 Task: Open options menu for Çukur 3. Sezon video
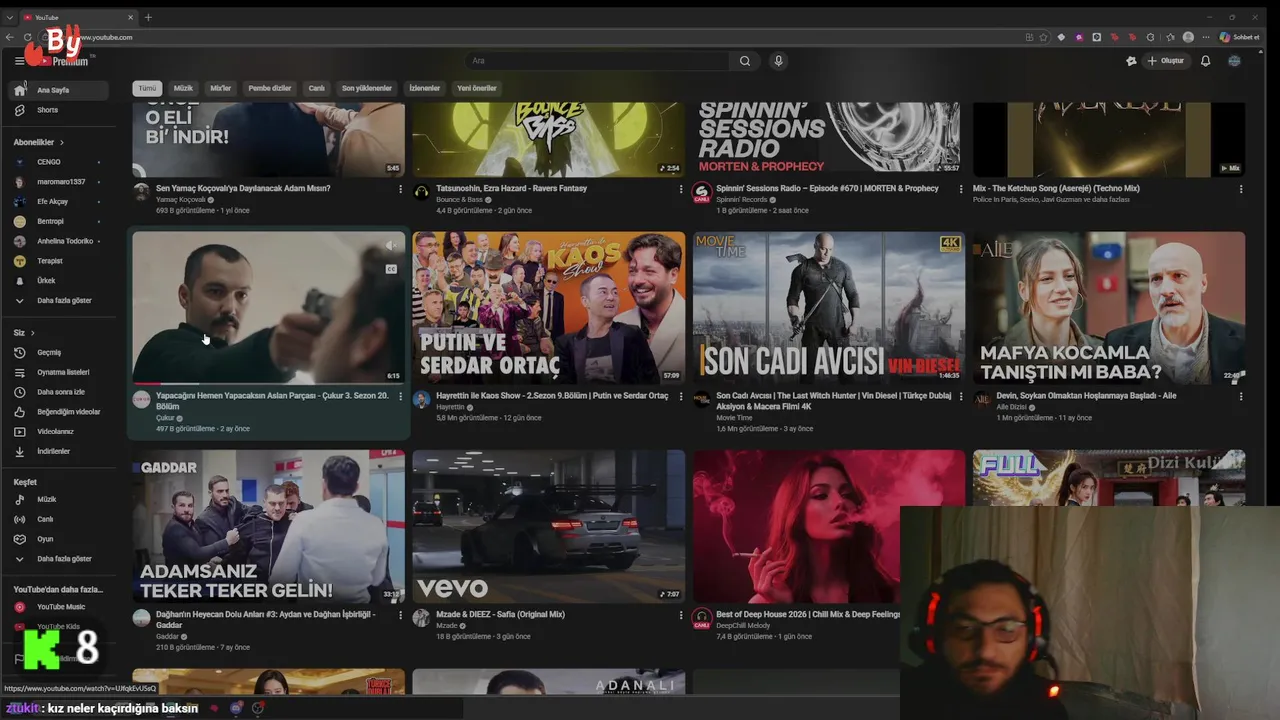pyautogui.click(x=401, y=396)
